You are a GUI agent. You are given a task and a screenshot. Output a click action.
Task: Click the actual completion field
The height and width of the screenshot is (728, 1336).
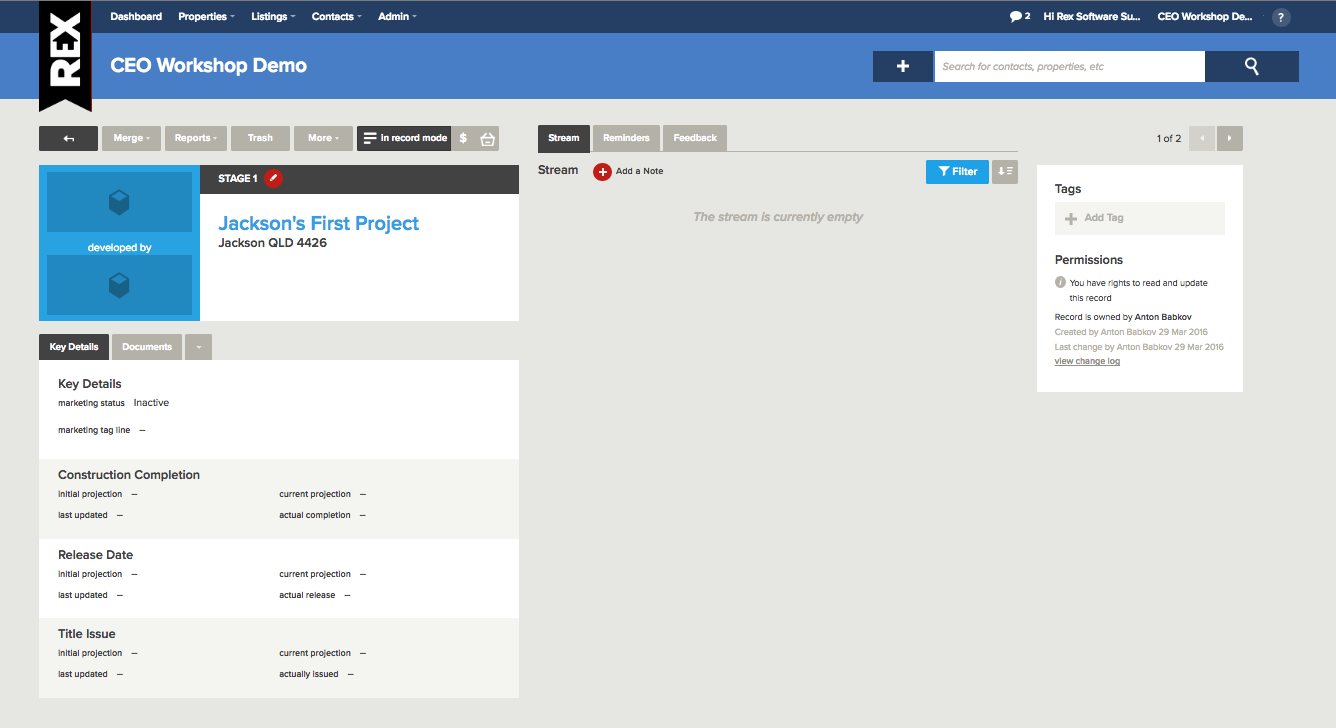click(x=322, y=515)
